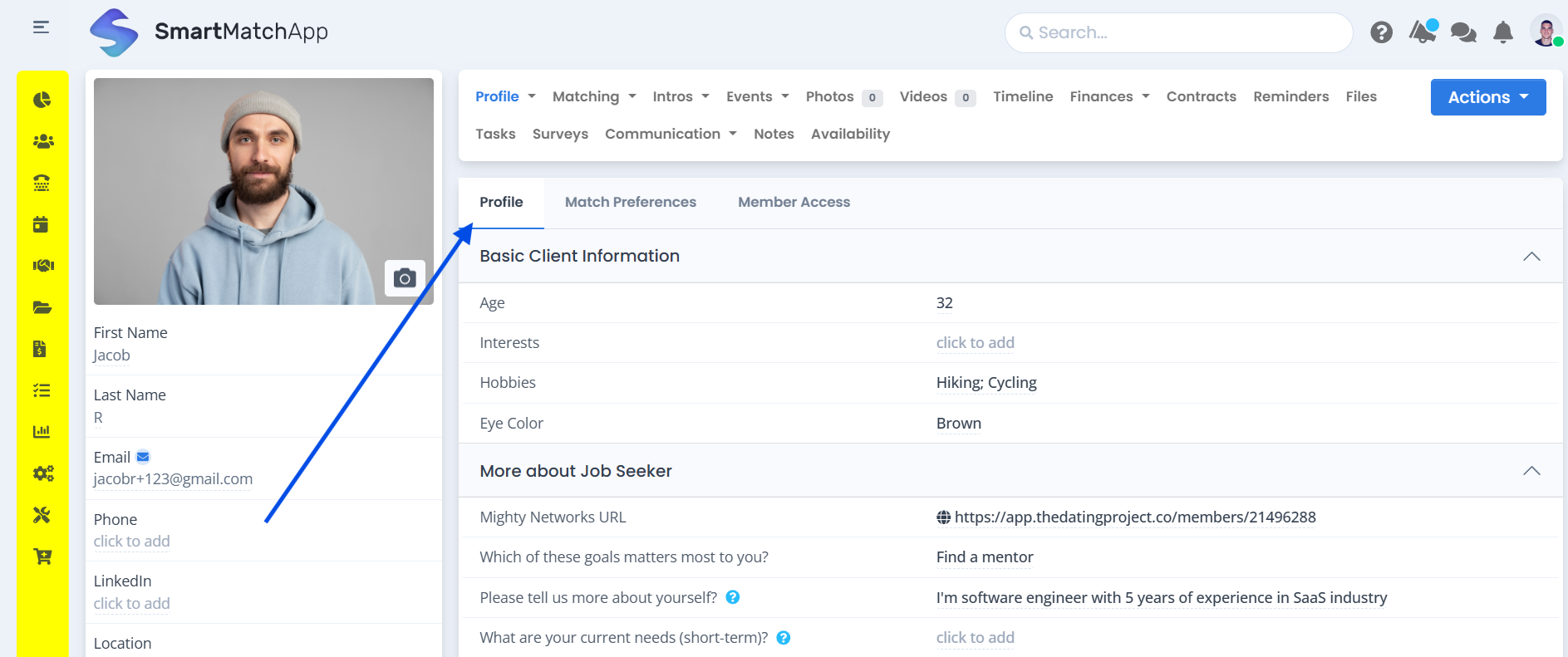Viewport: 1568px width, 657px height.
Task: Open the calendar sidebar icon
Action: pyautogui.click(x=41, y=224)
